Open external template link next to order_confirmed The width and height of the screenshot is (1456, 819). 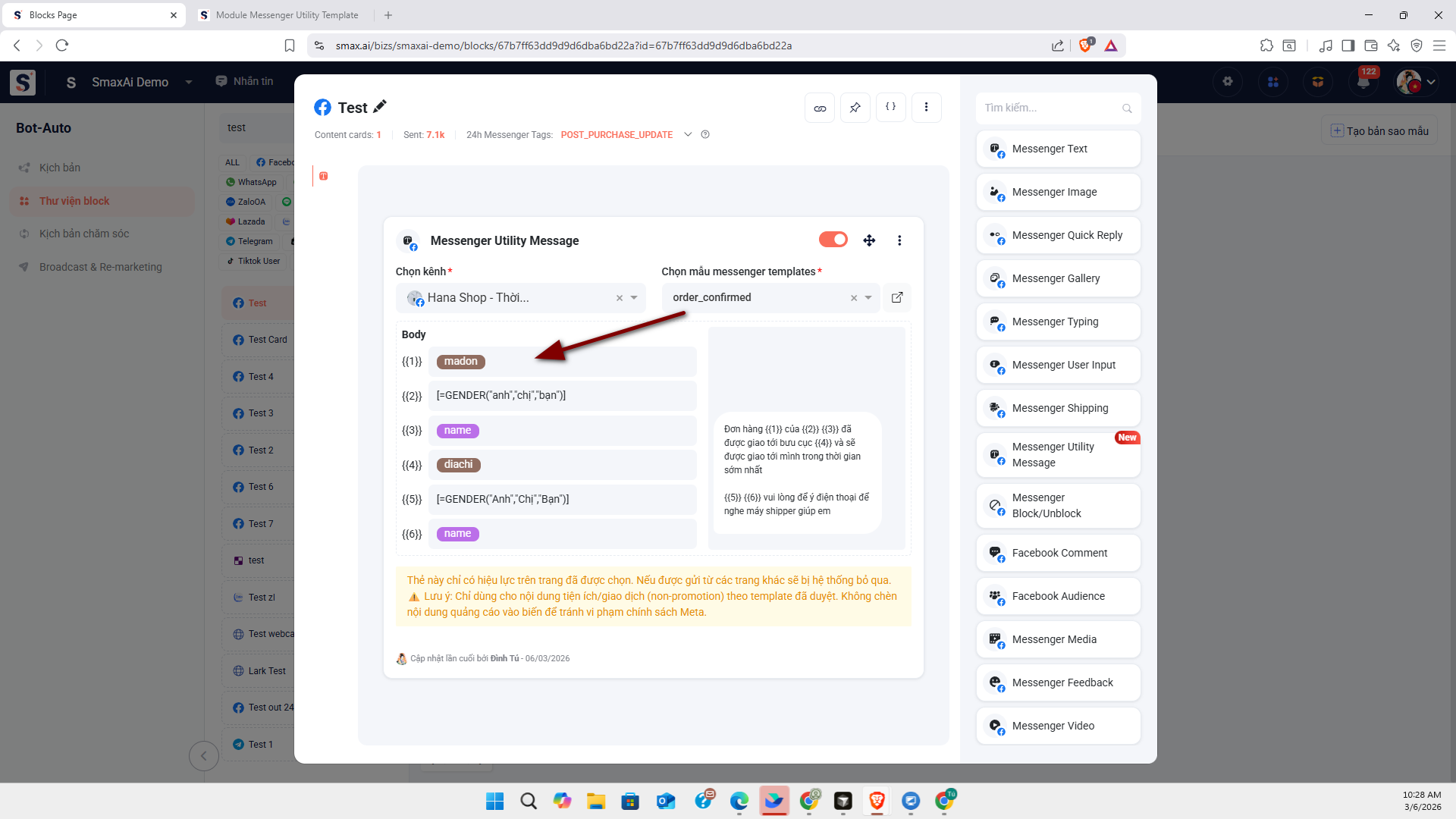pyautogui.click(x=897, y=297)
